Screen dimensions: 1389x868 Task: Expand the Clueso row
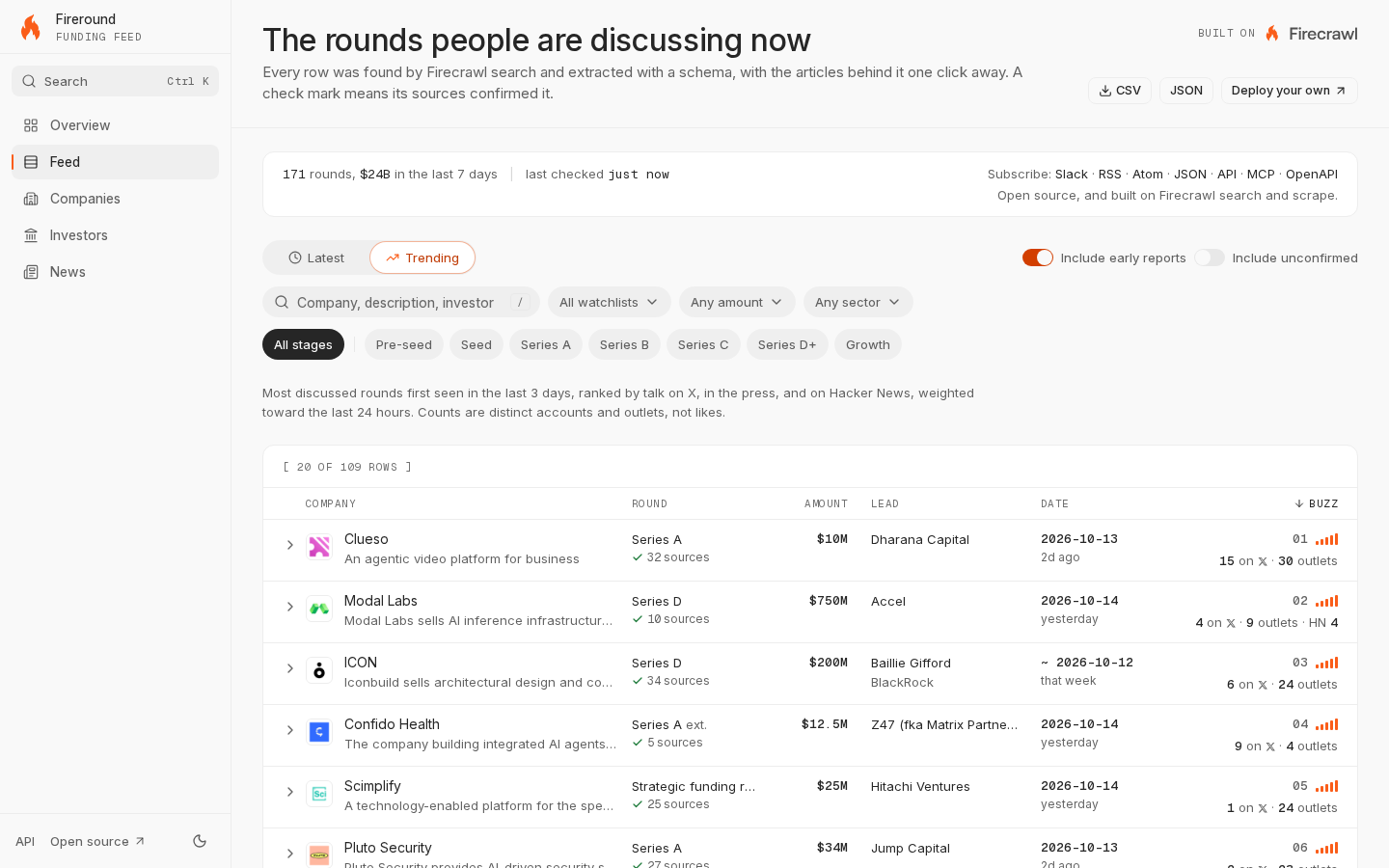click(289, 545)
